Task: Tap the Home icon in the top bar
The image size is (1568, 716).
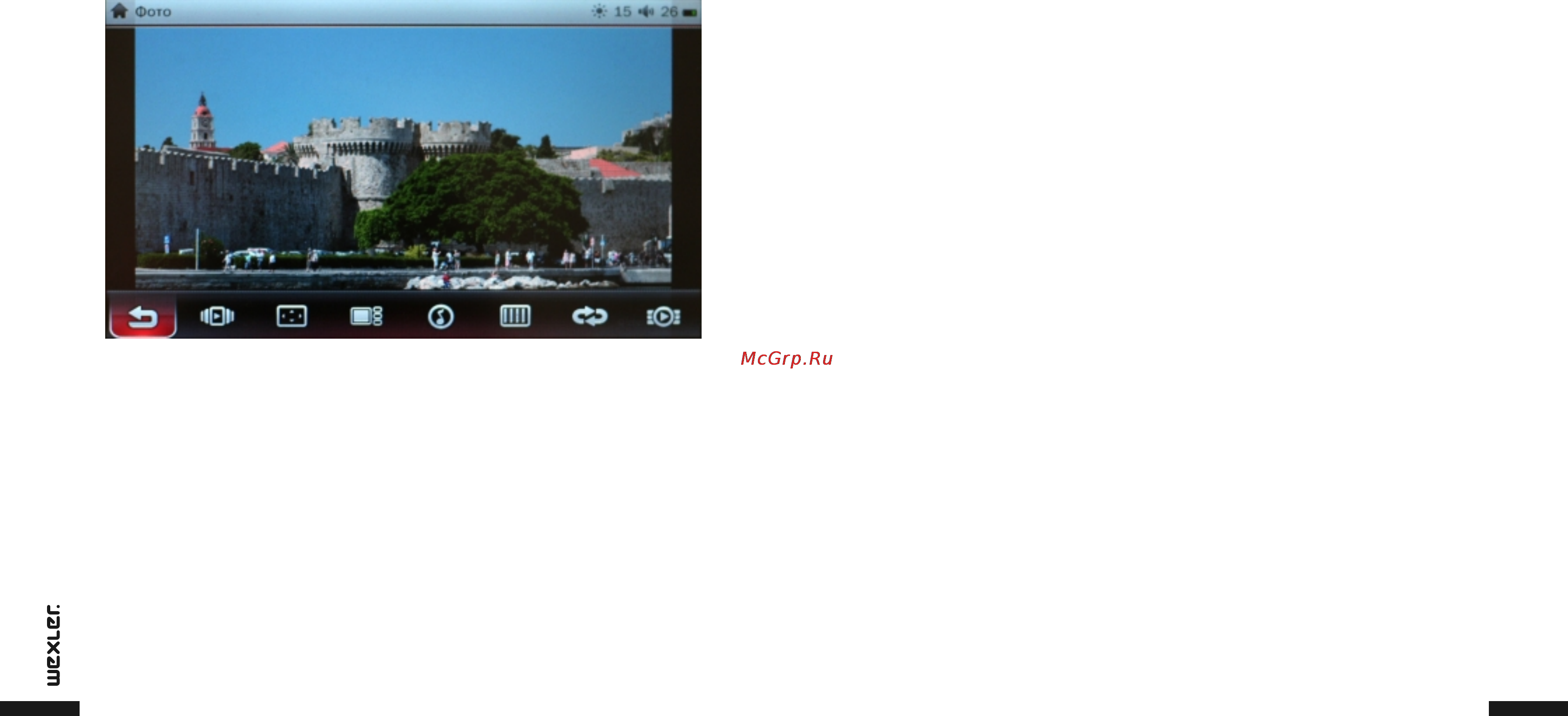Action: [119, 11]
